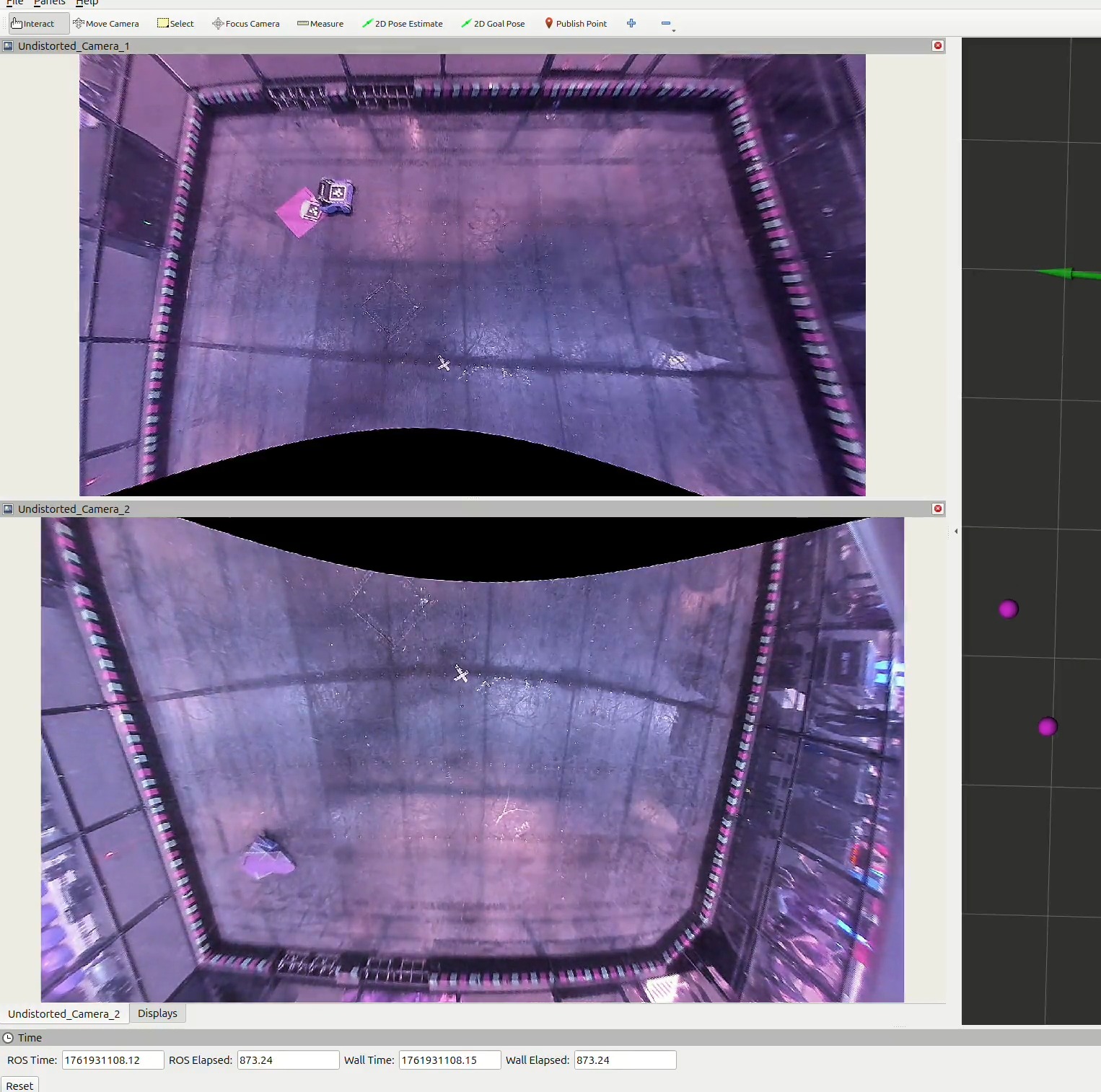The height and width of the screenshot is (1092, 1101).
Task: Choose the Select tool
Action: click(176, 24)
